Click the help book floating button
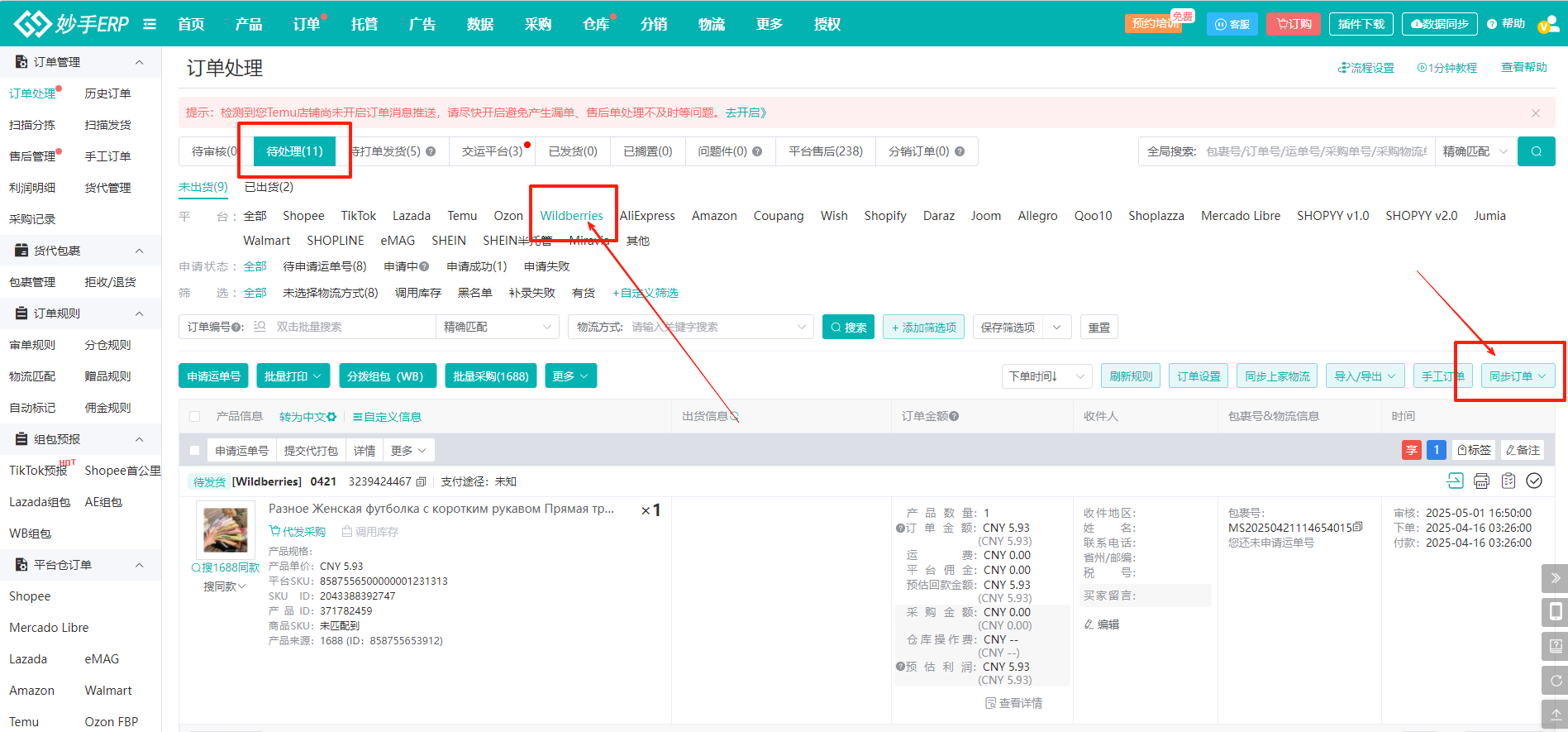 click(1555, 646)
